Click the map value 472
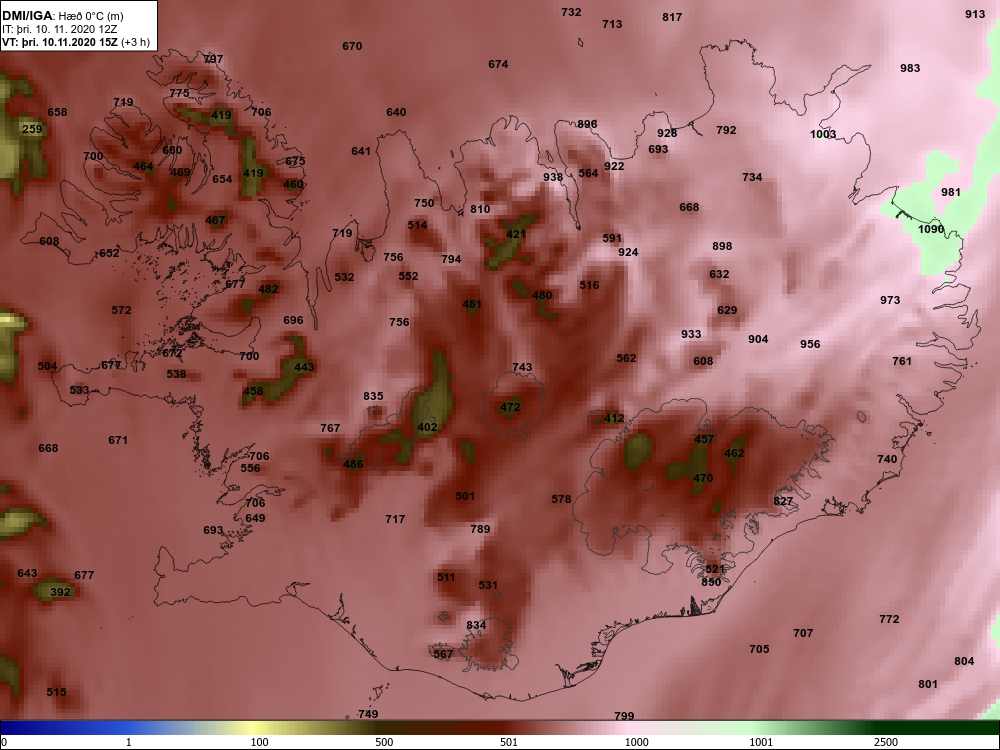The width and height of the screenshot is (1000, 750). 510,407
